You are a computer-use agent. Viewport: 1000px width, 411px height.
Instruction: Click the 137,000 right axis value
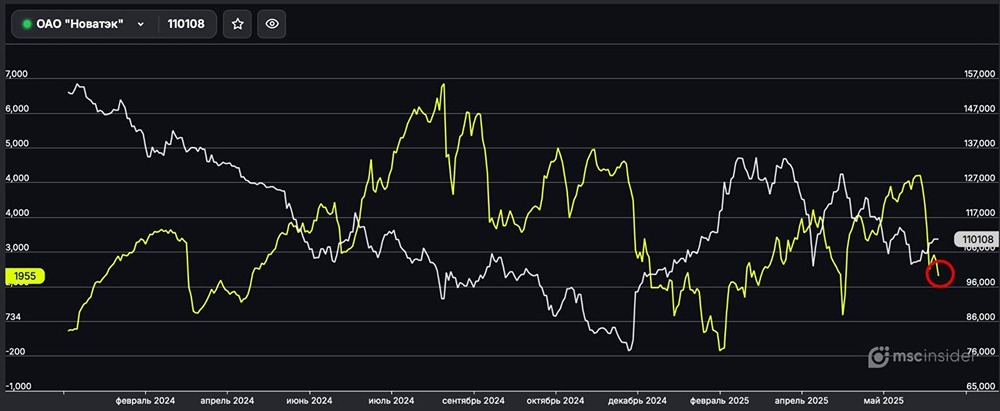point(981,144)
